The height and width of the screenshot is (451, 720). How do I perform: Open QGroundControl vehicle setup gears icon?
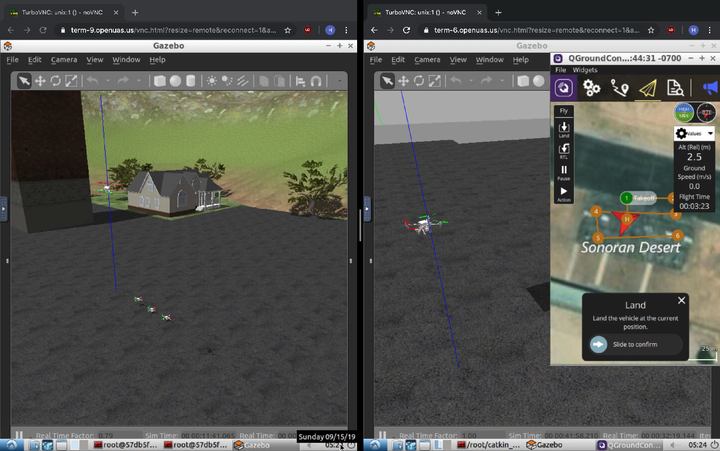pos(592,88)
